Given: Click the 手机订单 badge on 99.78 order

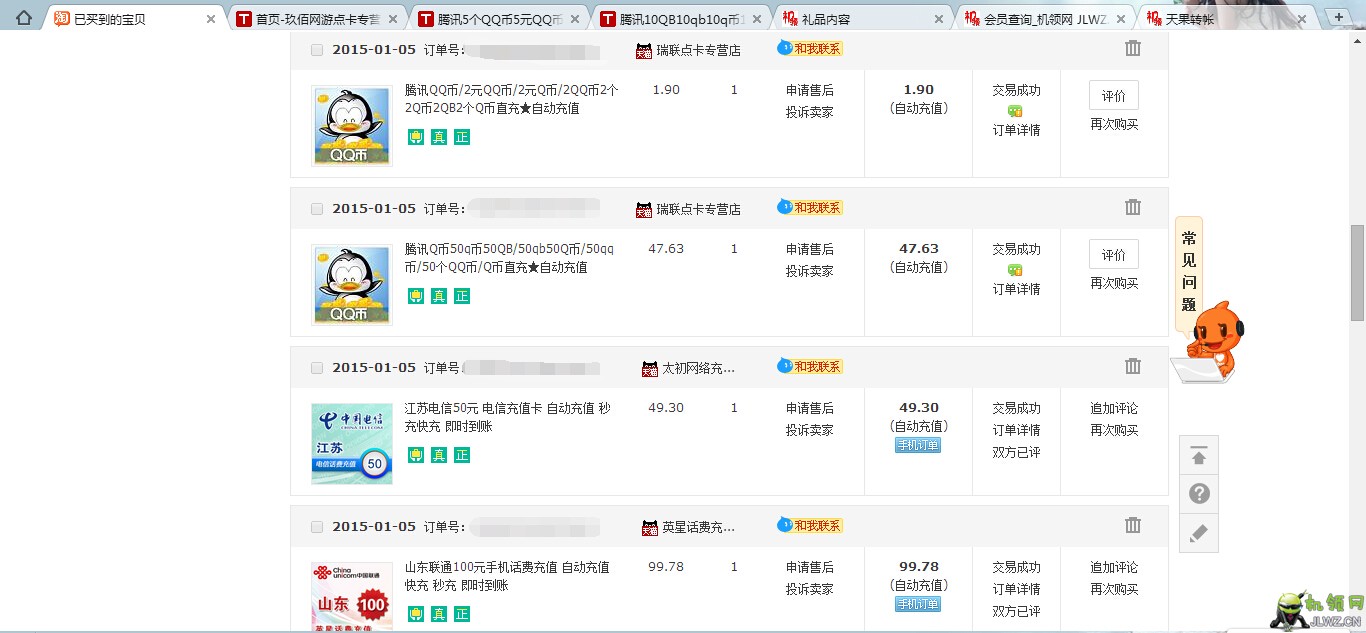Looking at the screenshot, I should pos(918,604).
